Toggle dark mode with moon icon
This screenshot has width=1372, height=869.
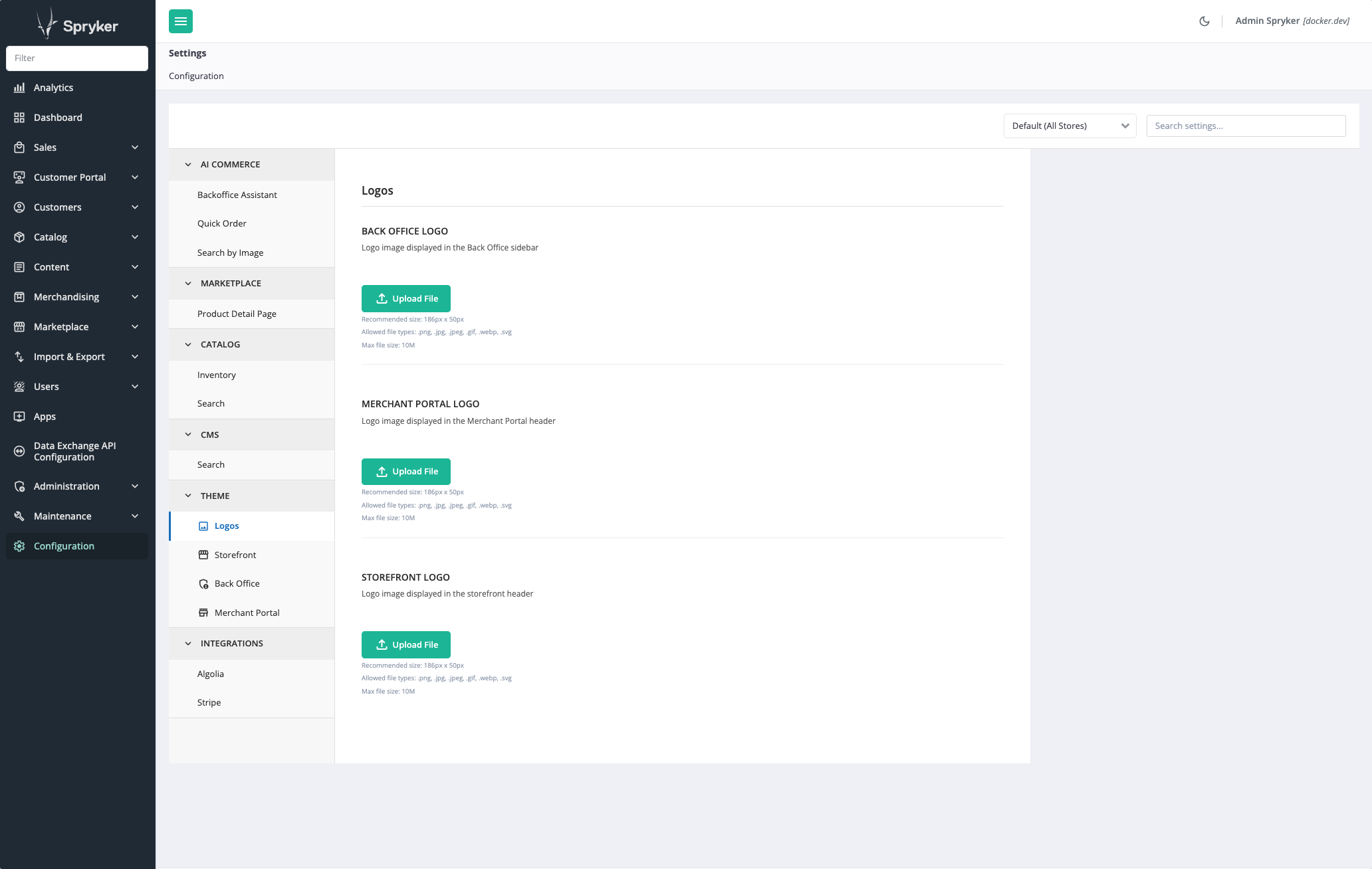[1204, 21]
